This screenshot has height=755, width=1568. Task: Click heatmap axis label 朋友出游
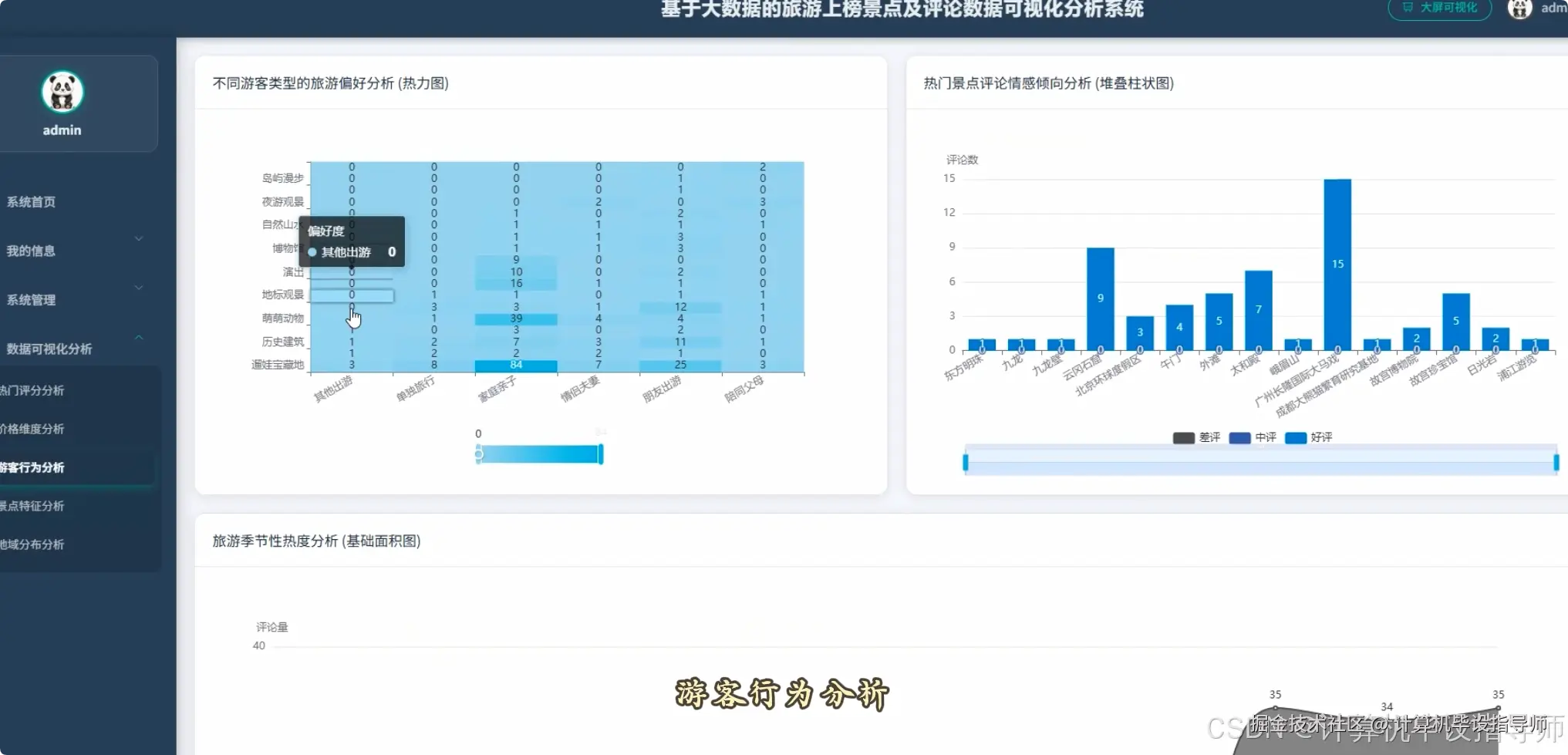662,389
